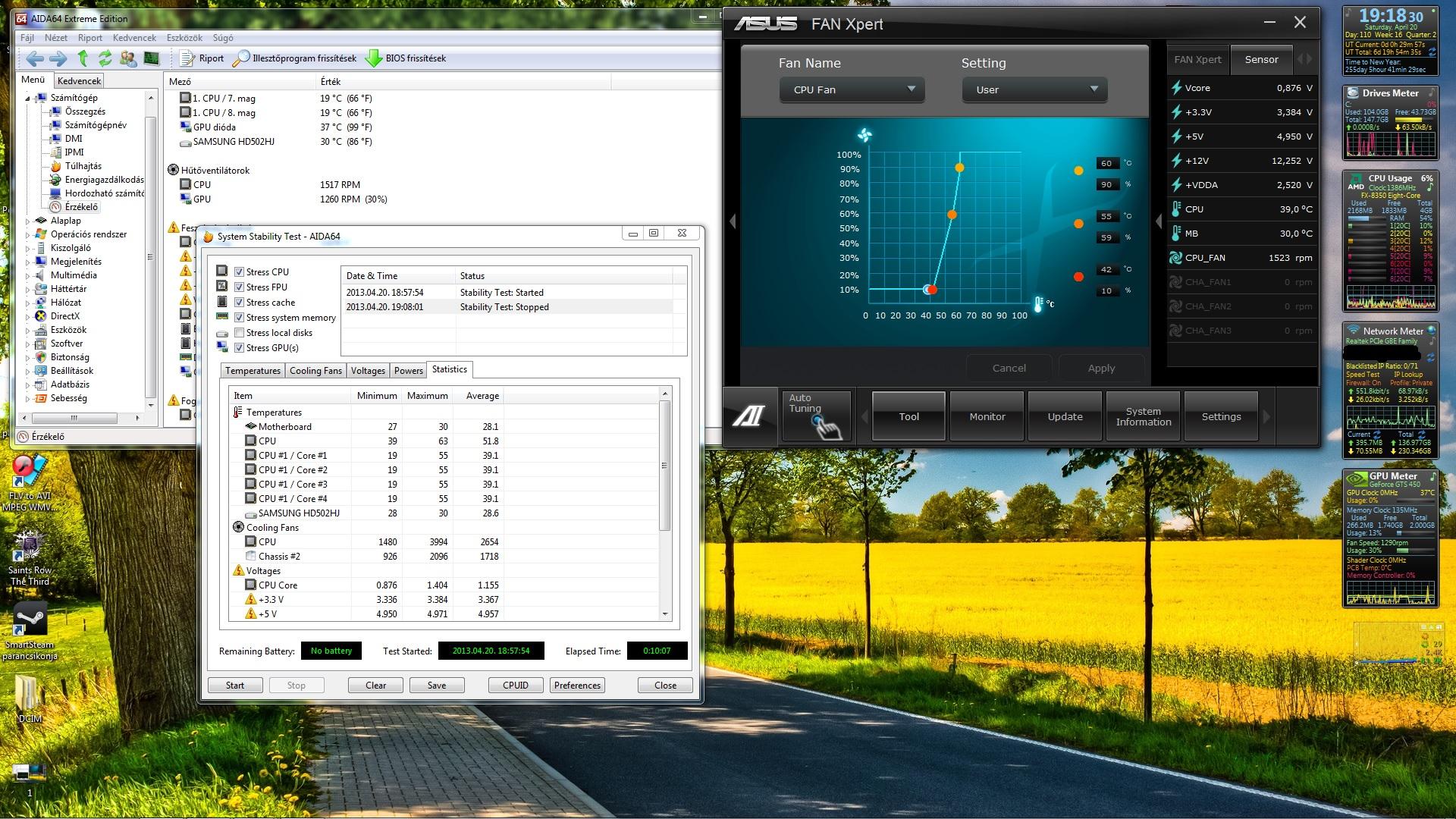Open BIOS frissítések from toolbar
Viewport: 1456px width, 819px height.
[406, 58]
